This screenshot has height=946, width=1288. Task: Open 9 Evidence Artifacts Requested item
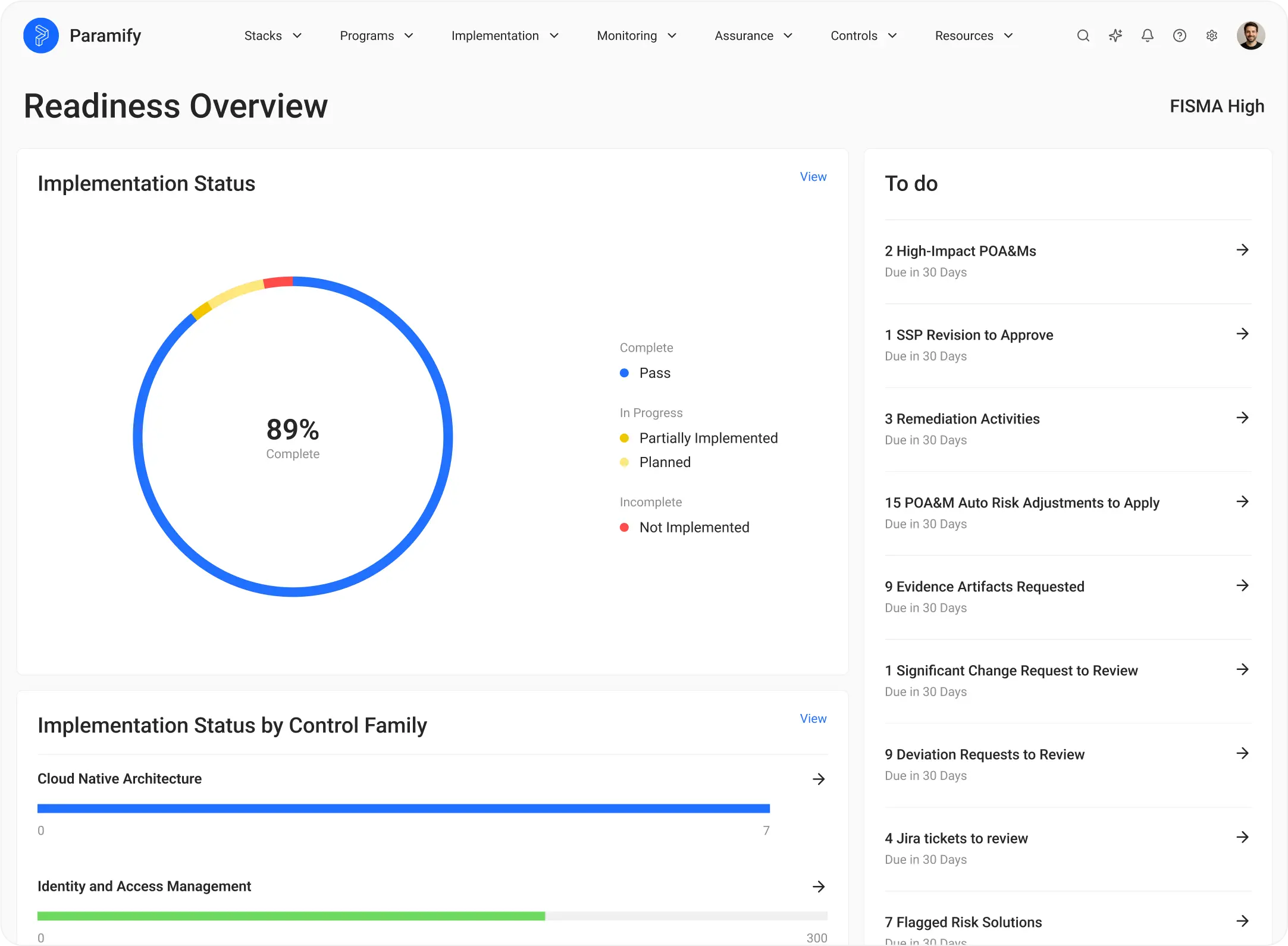coord(1068,597)
